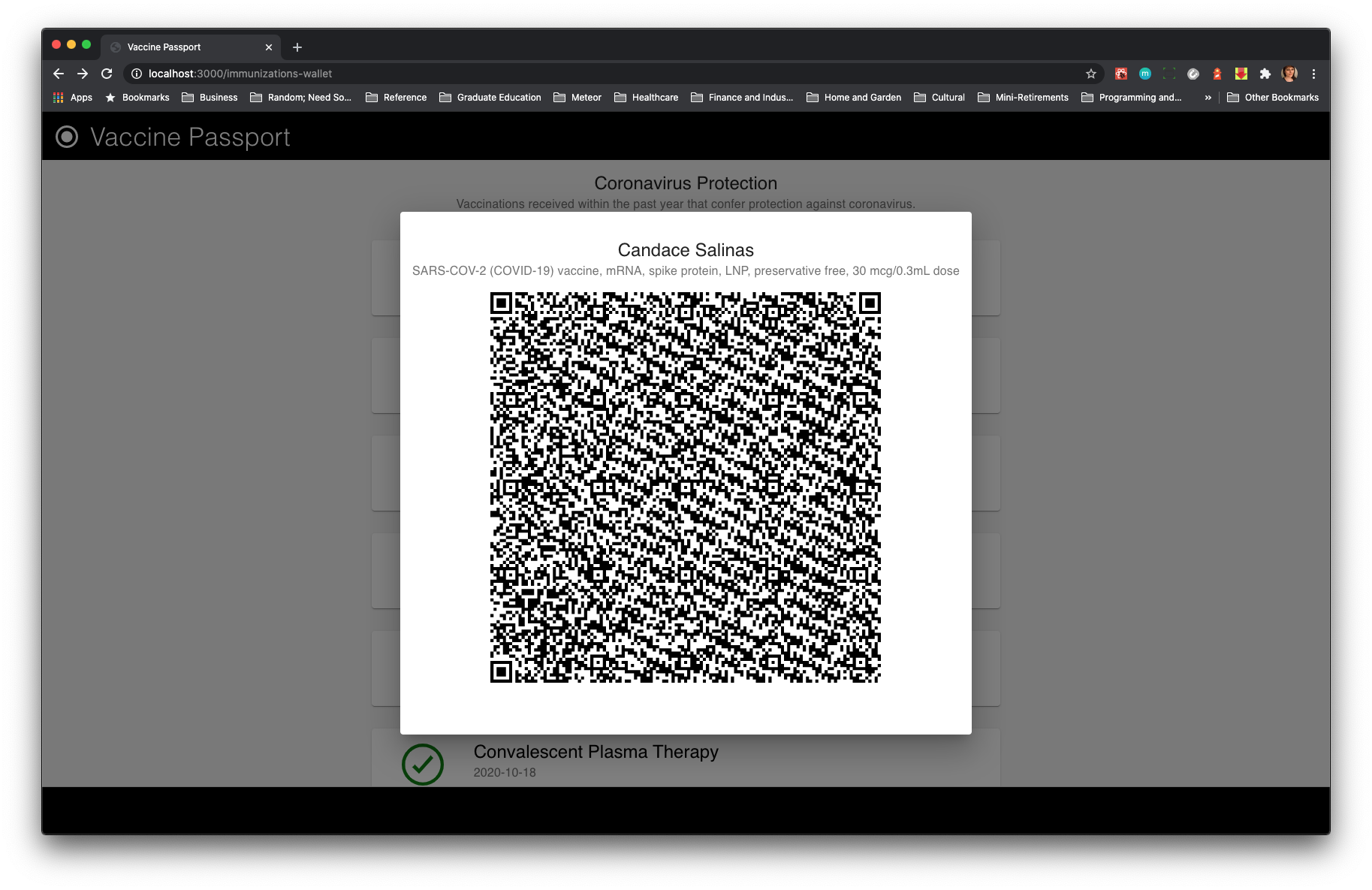Open the gray circular checkmark extension

click(1193, 74)
